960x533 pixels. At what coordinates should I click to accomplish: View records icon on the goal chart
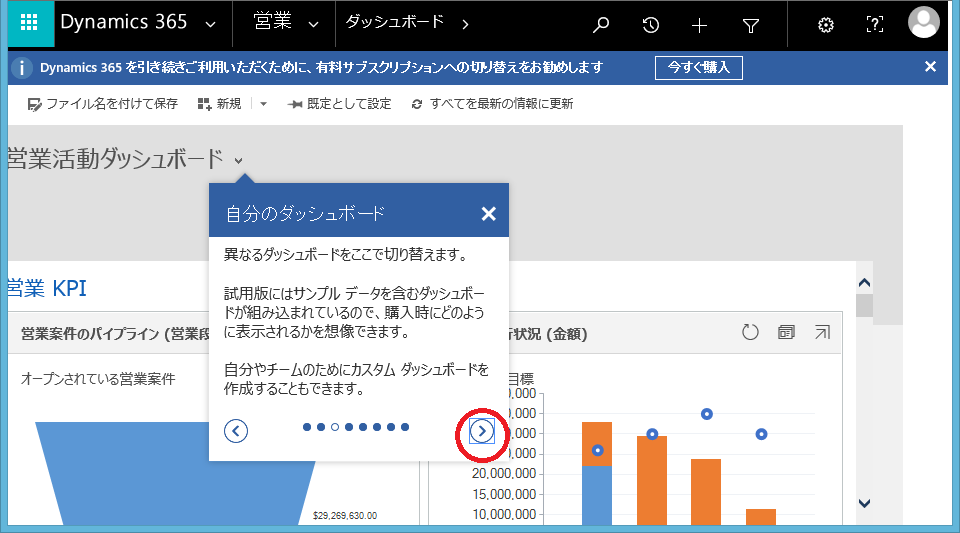click(786, 332)
